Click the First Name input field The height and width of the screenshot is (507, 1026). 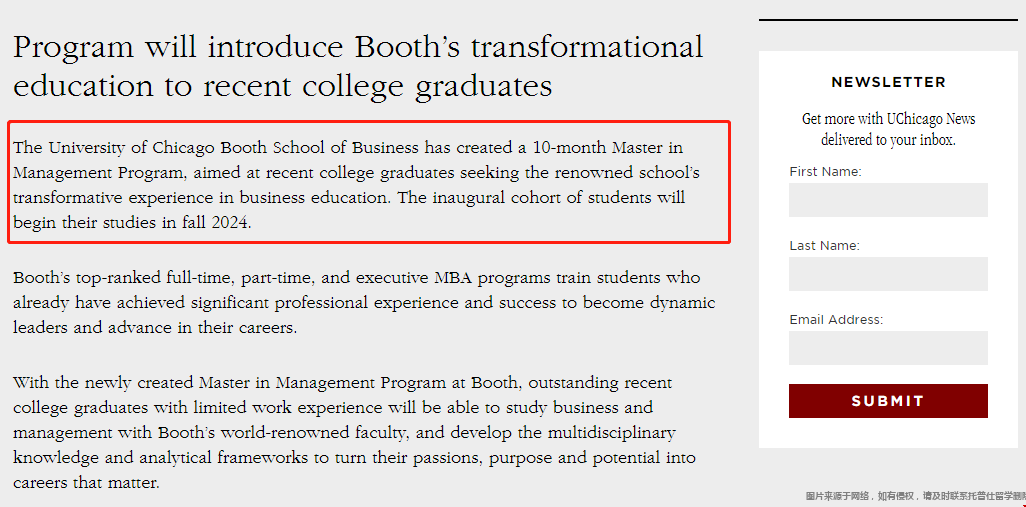[888, 200]
